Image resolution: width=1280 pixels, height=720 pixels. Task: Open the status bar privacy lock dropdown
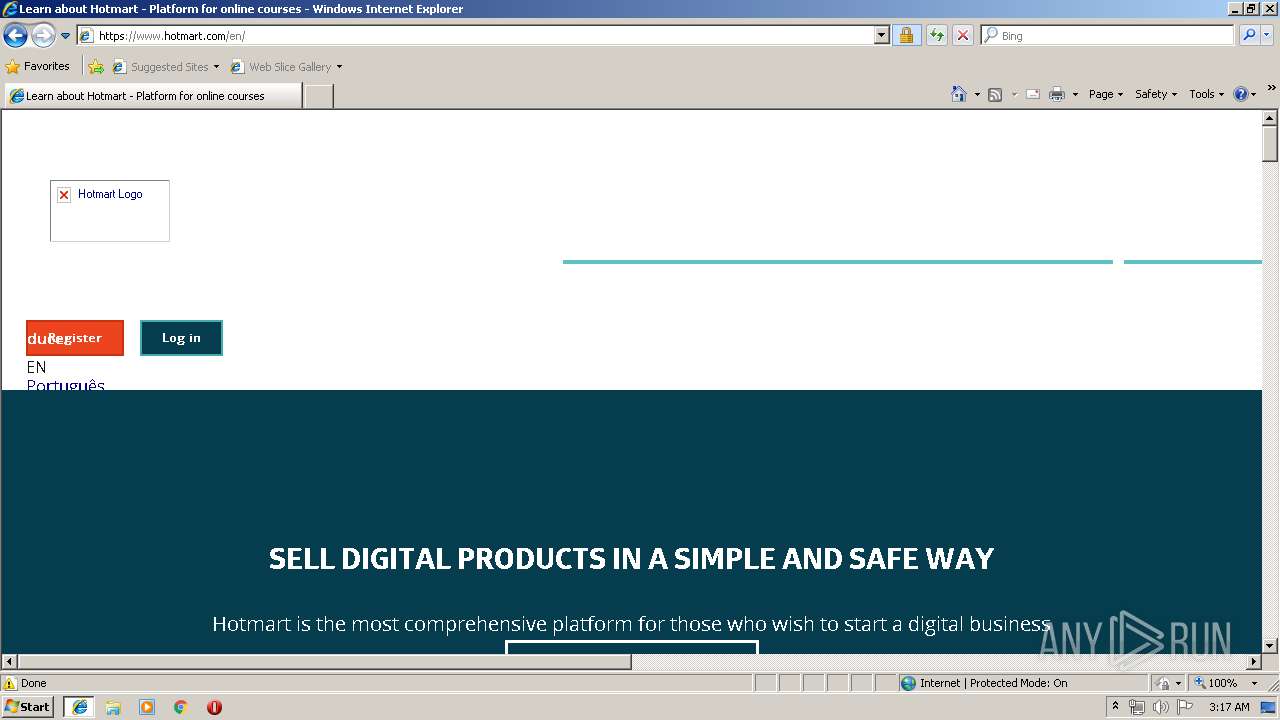click(1168, 683)
